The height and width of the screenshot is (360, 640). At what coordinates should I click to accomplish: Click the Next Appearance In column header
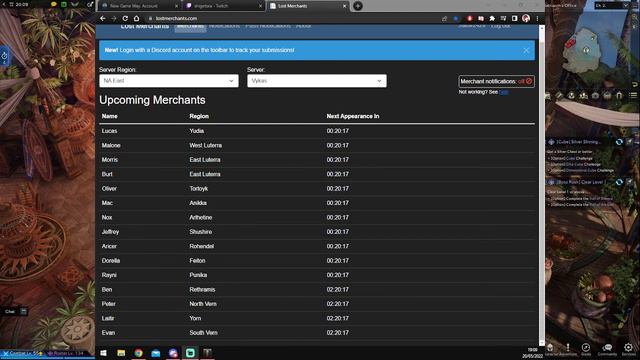(x=353, y=116)
